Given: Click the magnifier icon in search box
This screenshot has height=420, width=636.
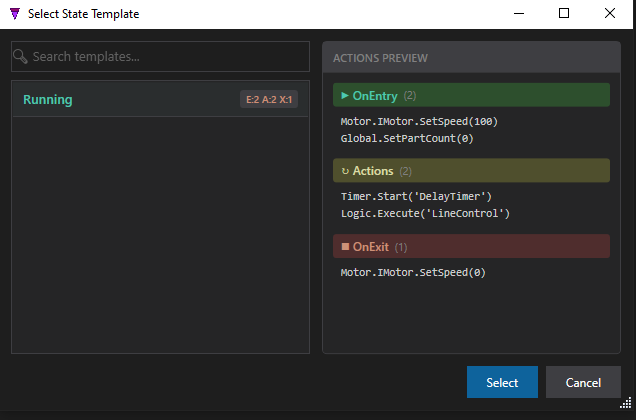Looking at the screenshot, I should [20, 56].
